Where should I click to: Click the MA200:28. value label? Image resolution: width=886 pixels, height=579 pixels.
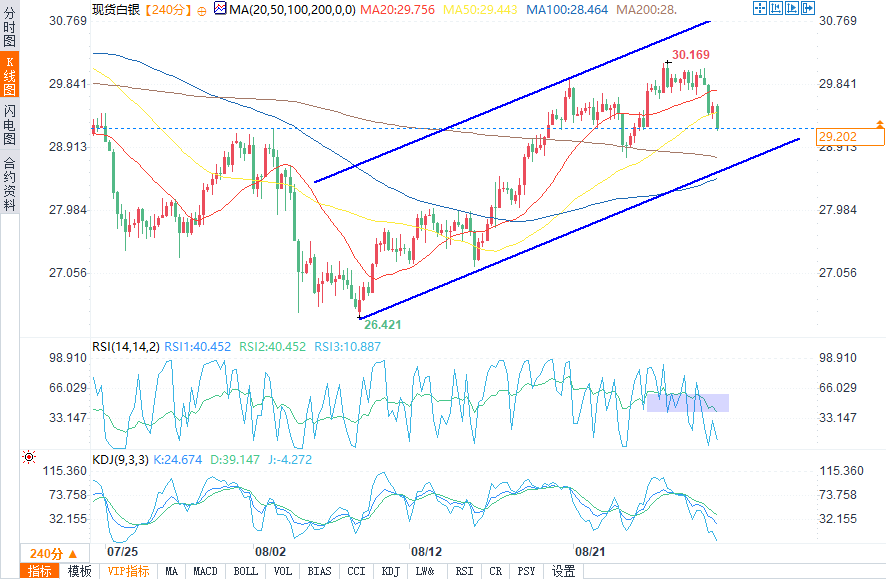point(646,10)
